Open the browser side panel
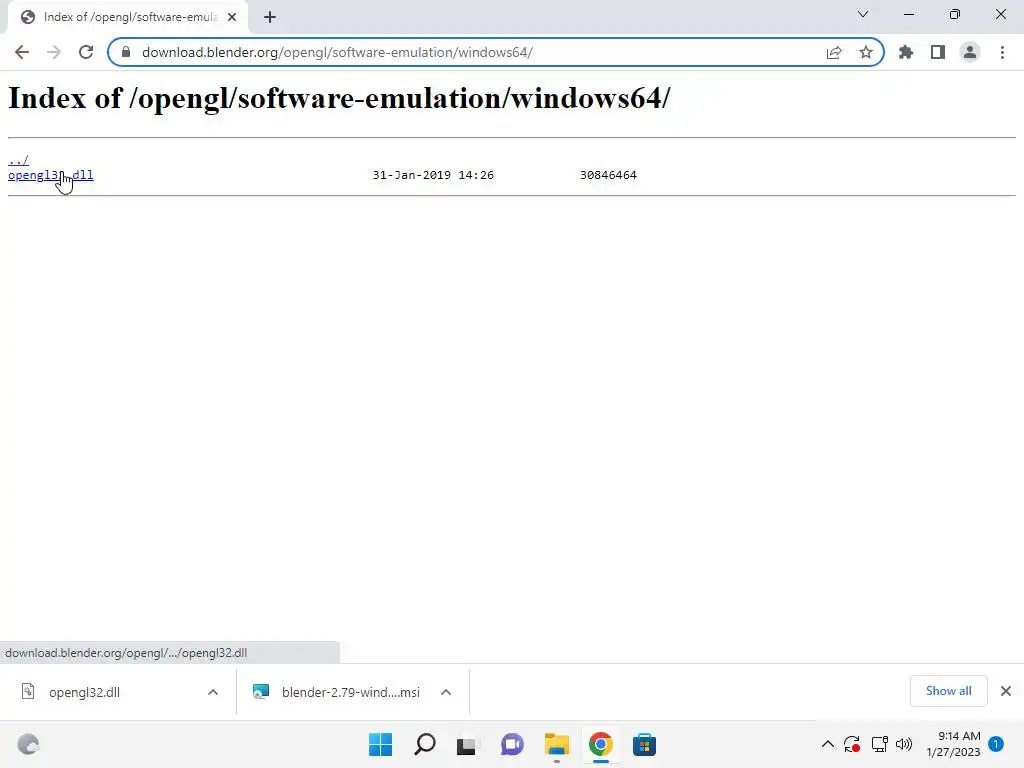This screenshot has width=1024, height=768. (938, 52)
